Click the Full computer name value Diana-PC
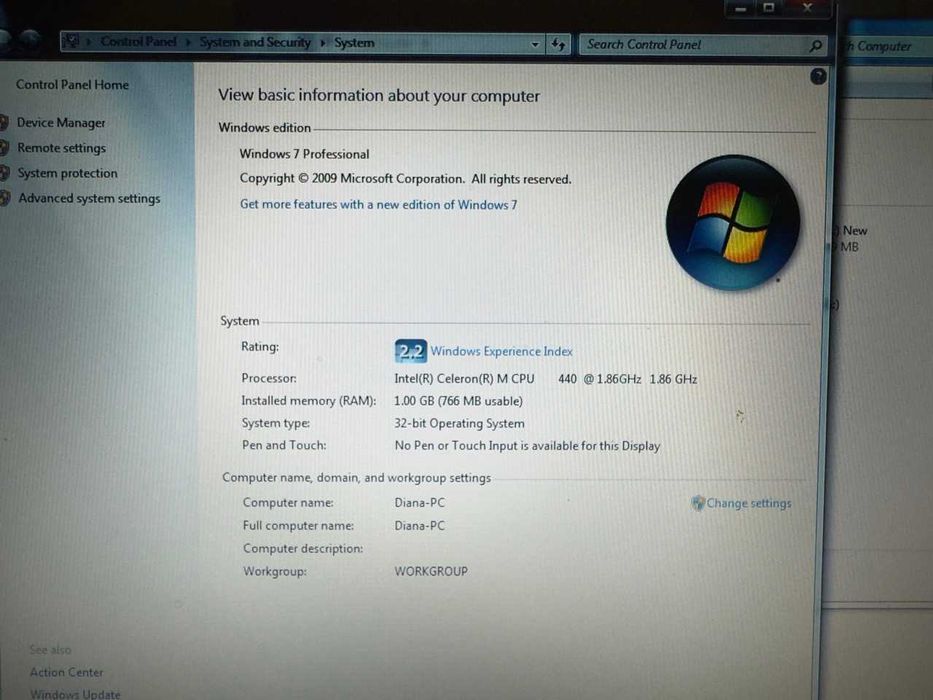This screenshot has width=933, height=700. (419, 526)
